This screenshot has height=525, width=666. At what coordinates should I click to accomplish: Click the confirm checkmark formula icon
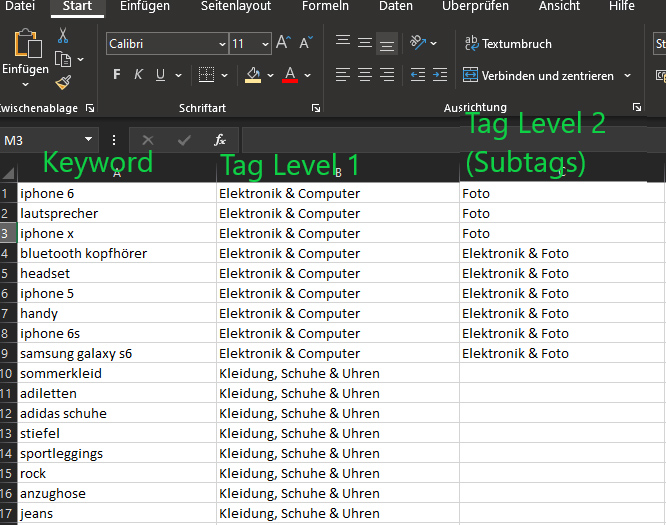pos(184,140)
